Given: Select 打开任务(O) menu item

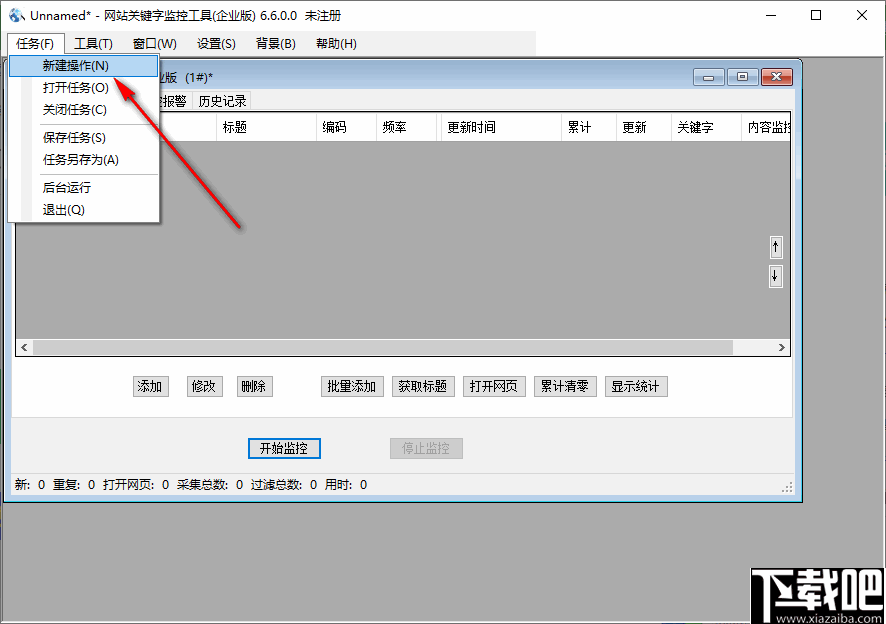Looking at the screenshot, I should click(x=73, y=88).
